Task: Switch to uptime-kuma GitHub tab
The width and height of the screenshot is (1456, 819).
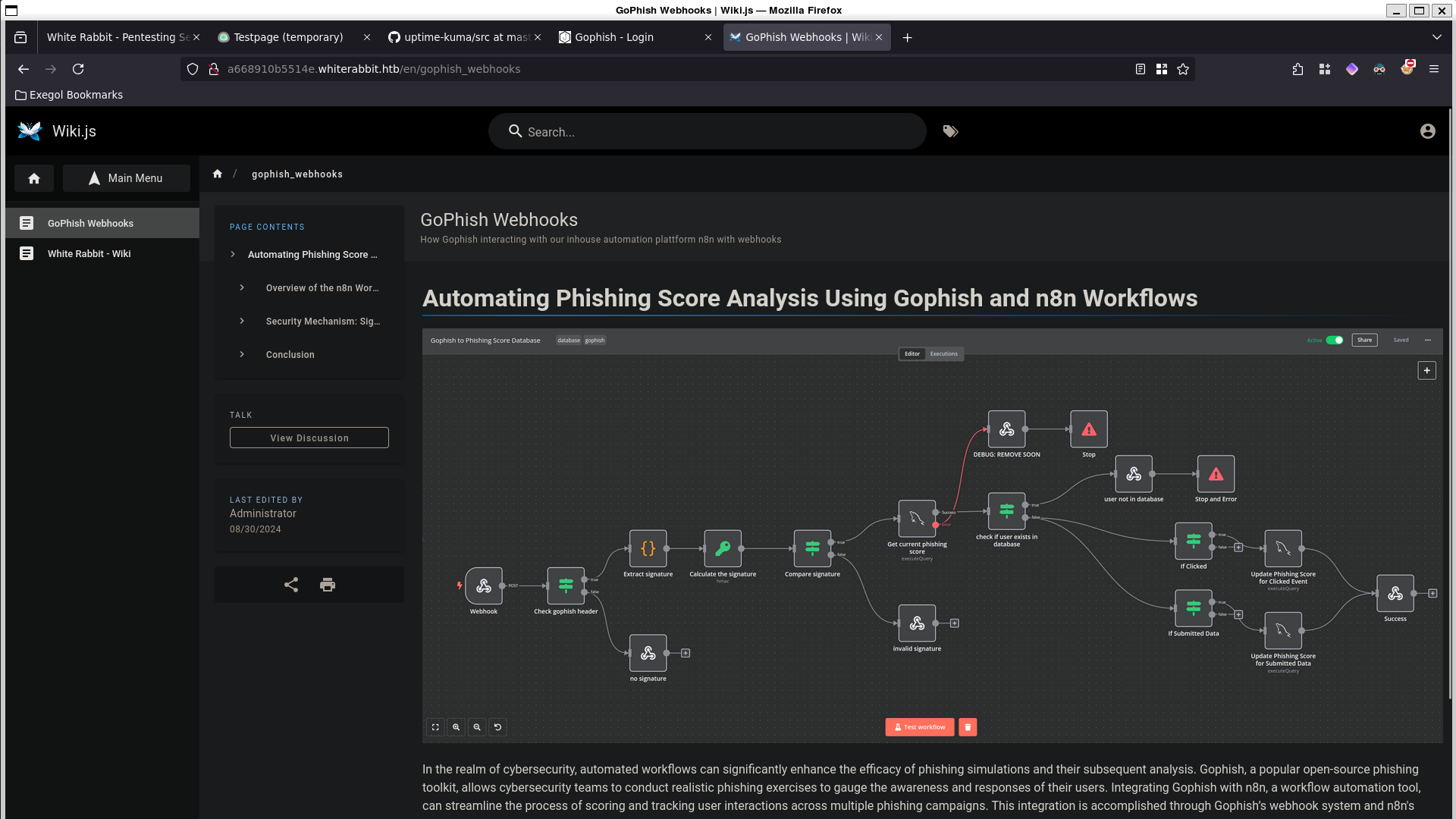Action: pos(459,37)
